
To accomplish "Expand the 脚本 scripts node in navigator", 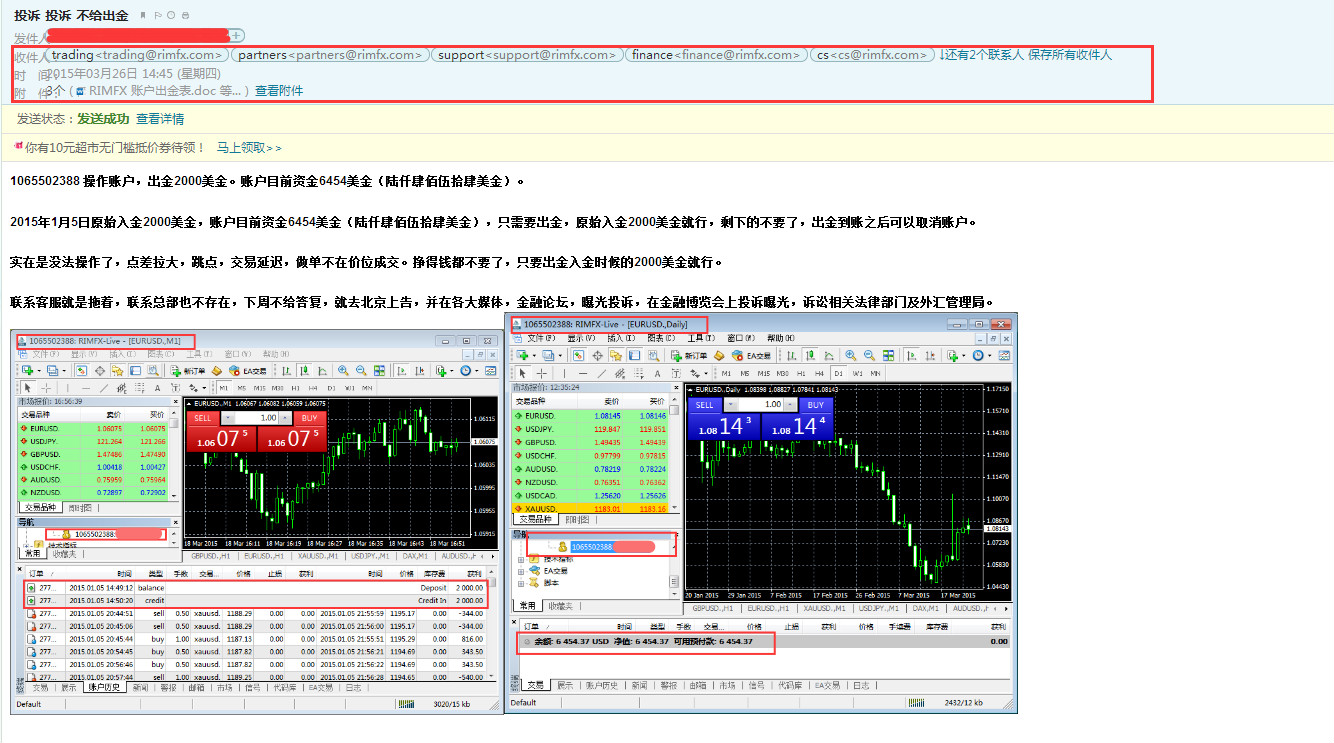I will 521,582.
